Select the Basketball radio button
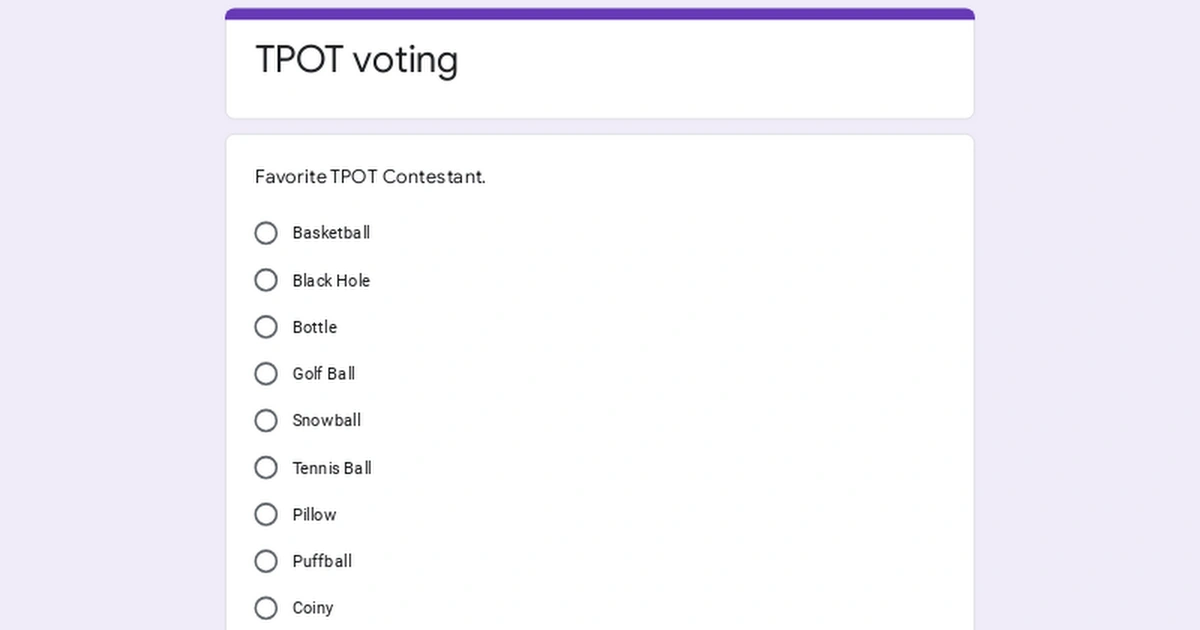The height and width of the screenshot is (630, 1200). [265, 233]
